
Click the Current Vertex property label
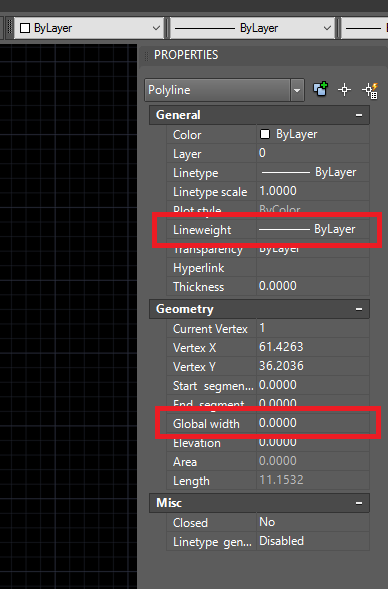coord(210,329)
